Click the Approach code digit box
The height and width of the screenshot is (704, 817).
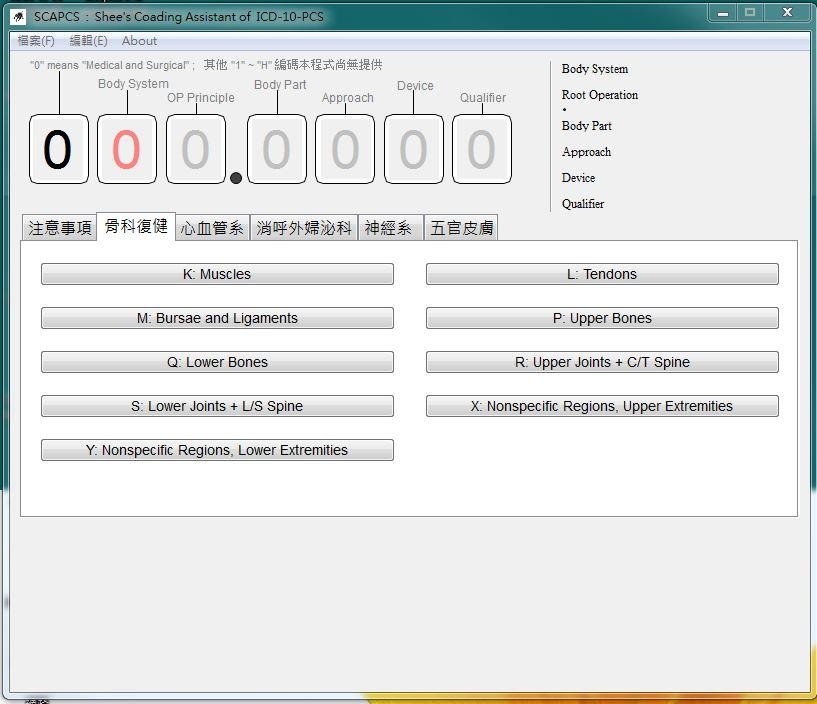pyautogui.click(x=345, y=149)
